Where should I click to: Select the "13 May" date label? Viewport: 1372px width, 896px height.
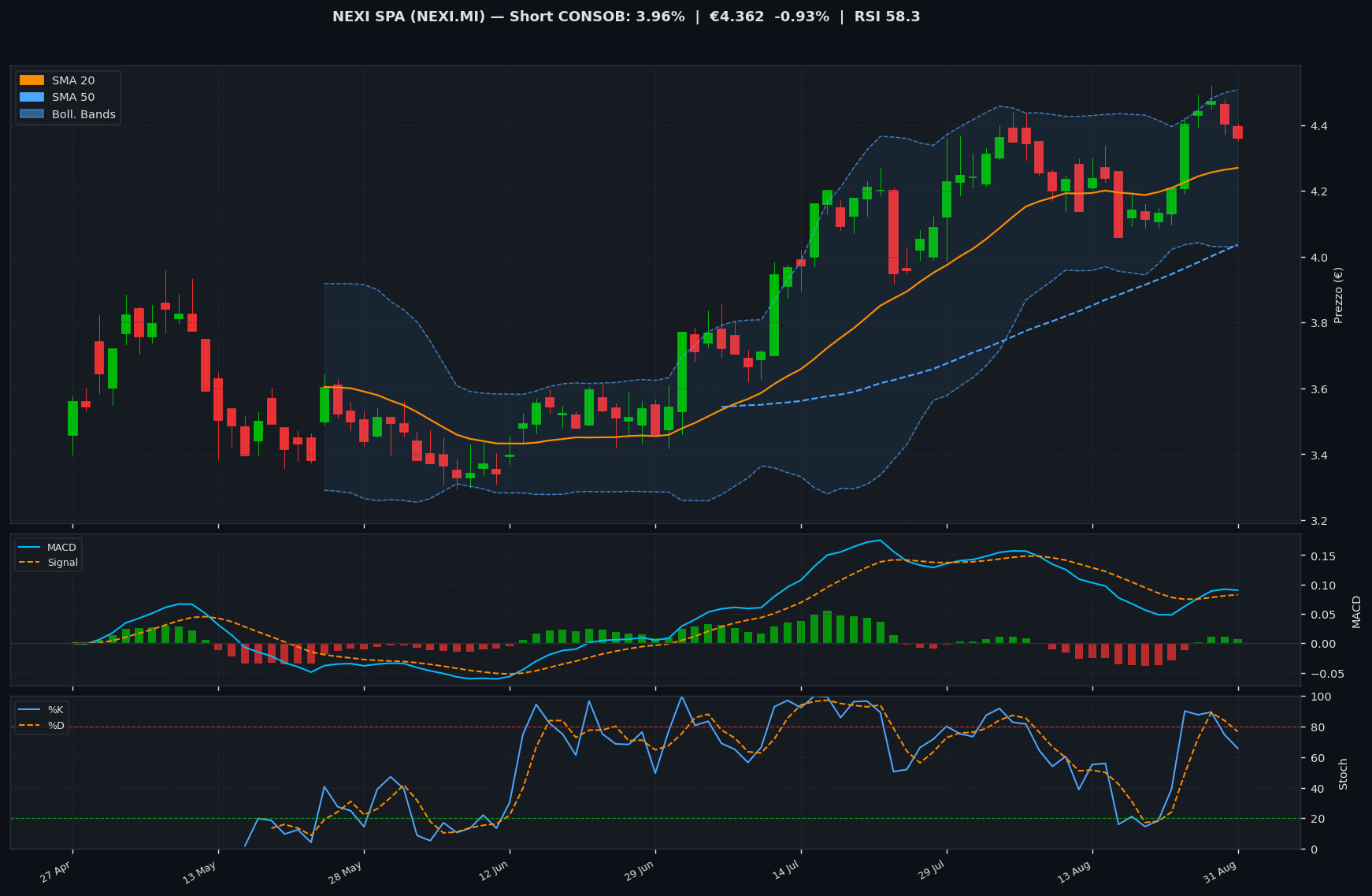point(201,872)
